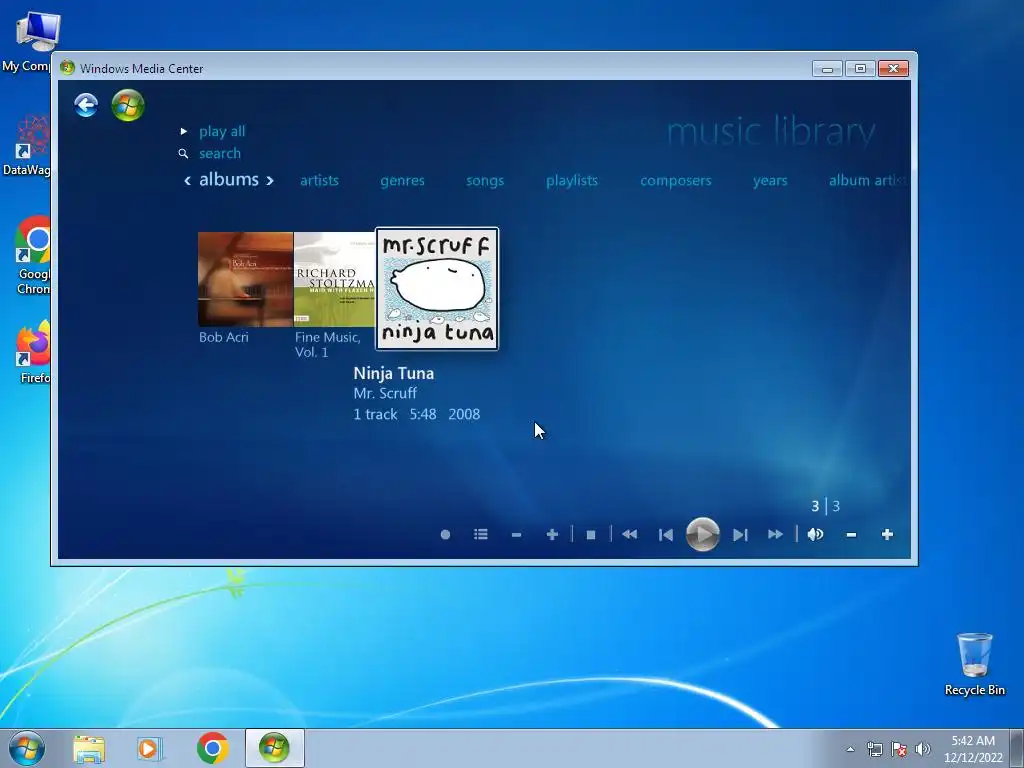Open Action Center flag tray icon

pos(899,749)
